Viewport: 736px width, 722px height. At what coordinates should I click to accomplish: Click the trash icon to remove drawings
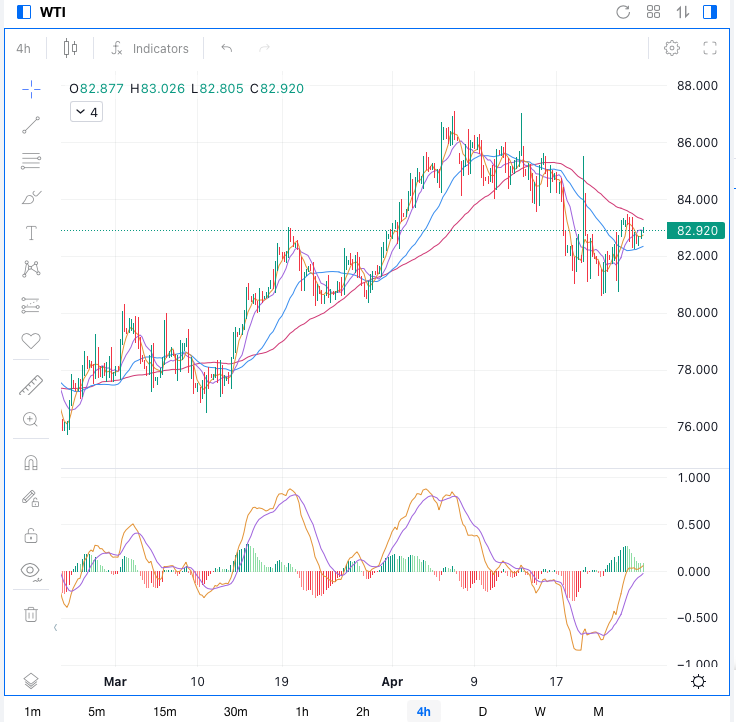coord(31,614)
